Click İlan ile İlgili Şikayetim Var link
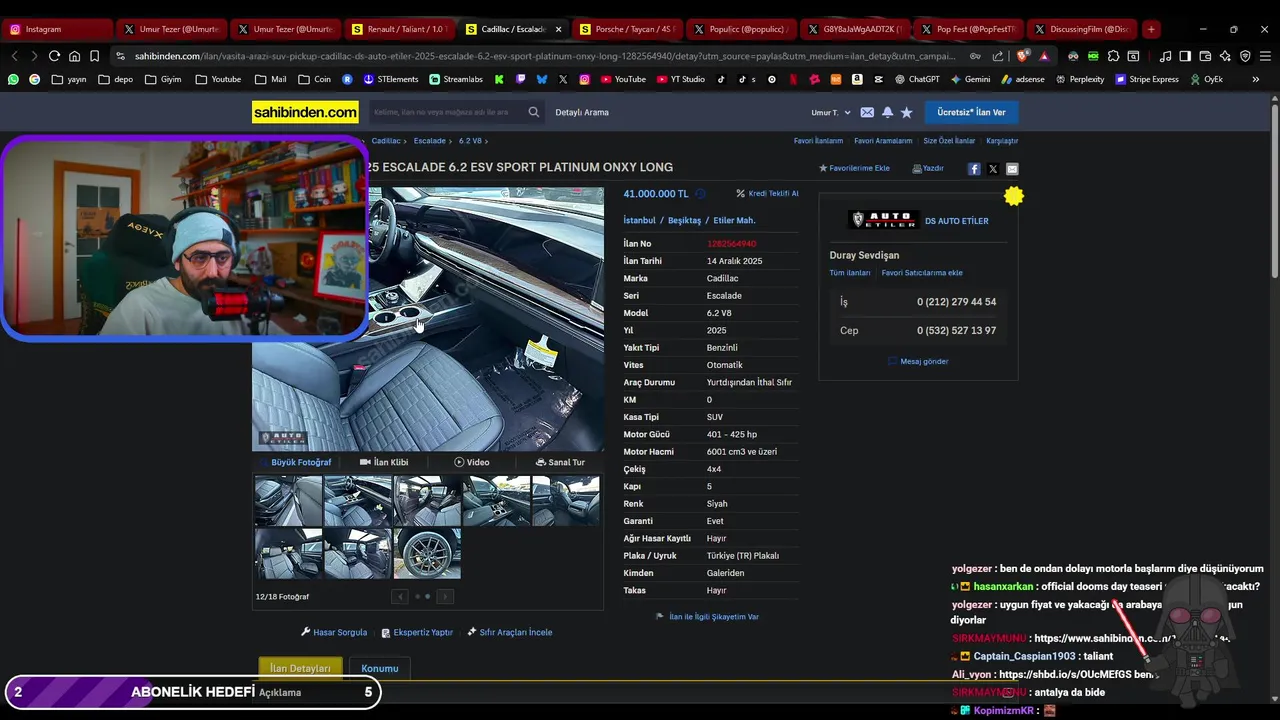Image resolution: width=1280 pixels, height=720 pixels. (707, 617)
